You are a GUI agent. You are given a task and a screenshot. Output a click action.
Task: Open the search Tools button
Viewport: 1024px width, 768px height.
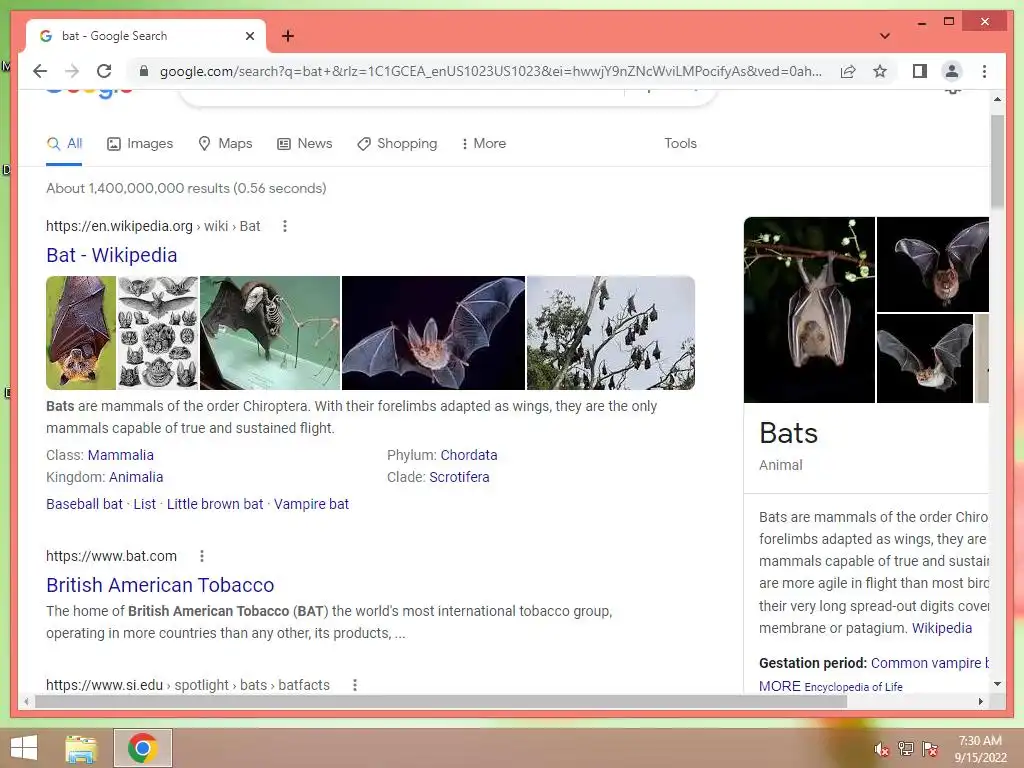click(680, 144)
